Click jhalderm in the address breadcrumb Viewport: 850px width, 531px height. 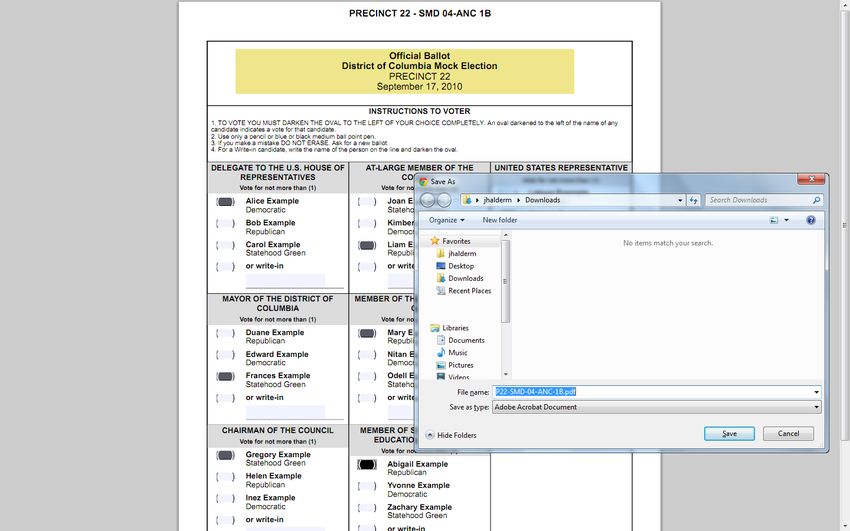pos(498,200)
